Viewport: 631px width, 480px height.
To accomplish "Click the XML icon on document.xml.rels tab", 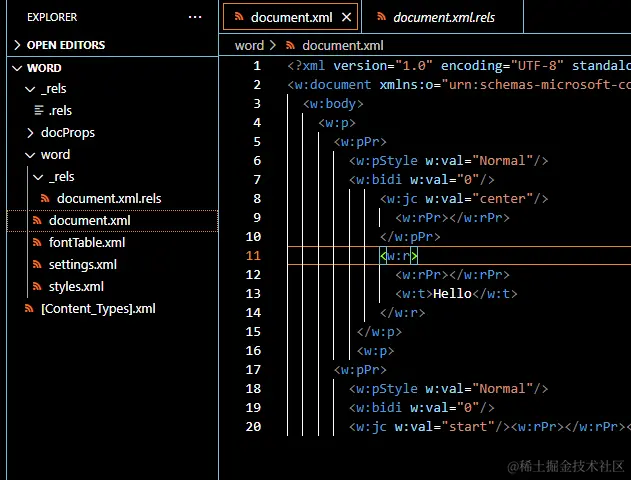I will click(x=379, y=17).
